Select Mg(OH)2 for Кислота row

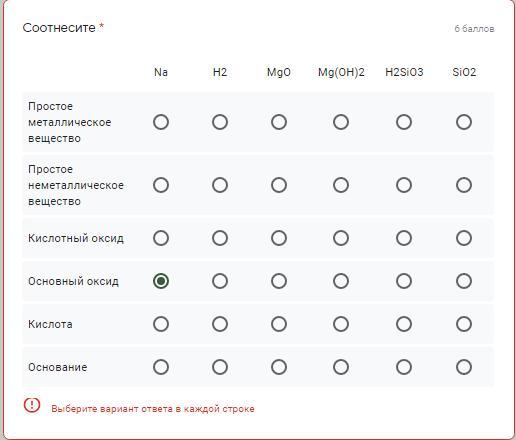(341, 324)
